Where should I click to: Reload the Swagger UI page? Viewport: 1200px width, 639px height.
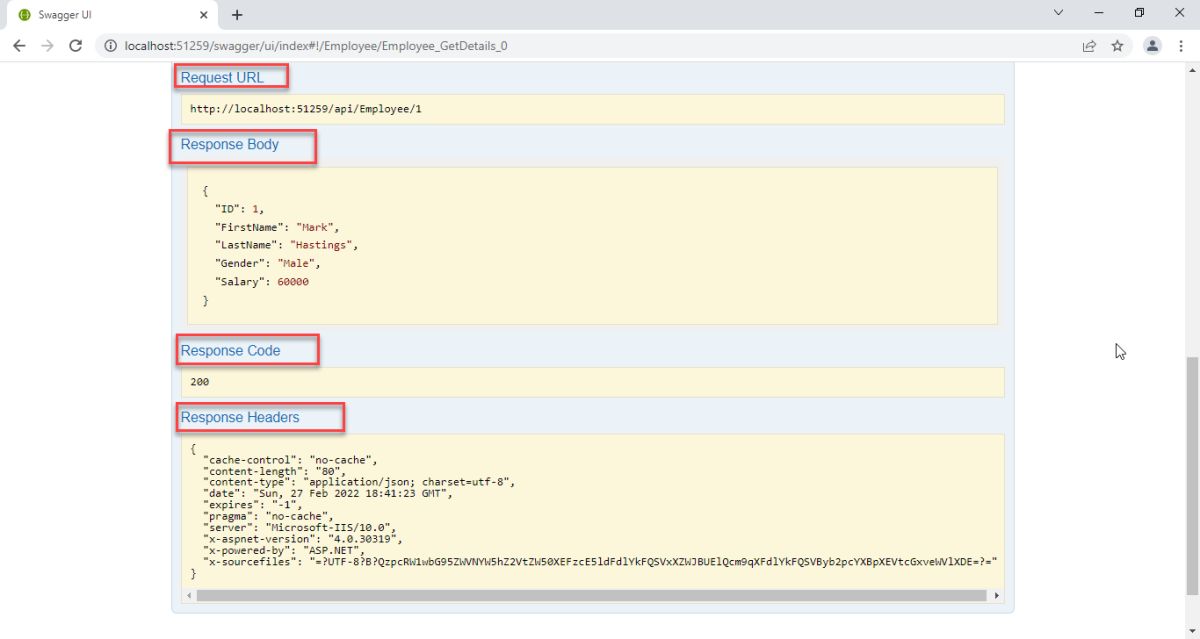(x=75, y=46)
